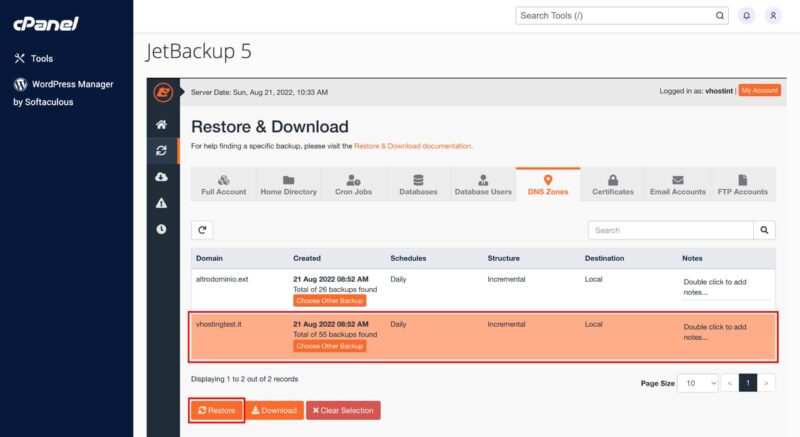Open Restore & Download sidebar icon
This screenshot has height=437, width=800.
coord(161,150)
